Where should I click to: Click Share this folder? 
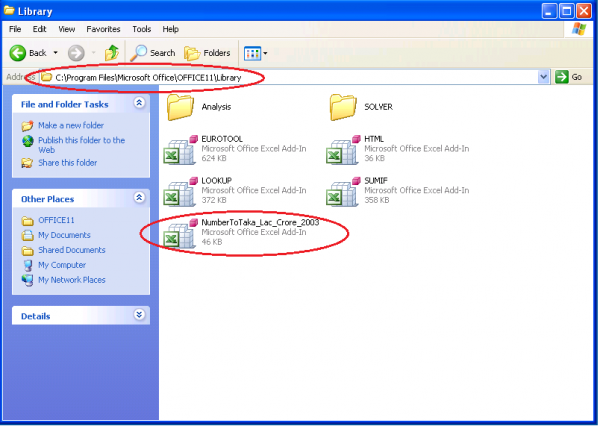point(67,163)
